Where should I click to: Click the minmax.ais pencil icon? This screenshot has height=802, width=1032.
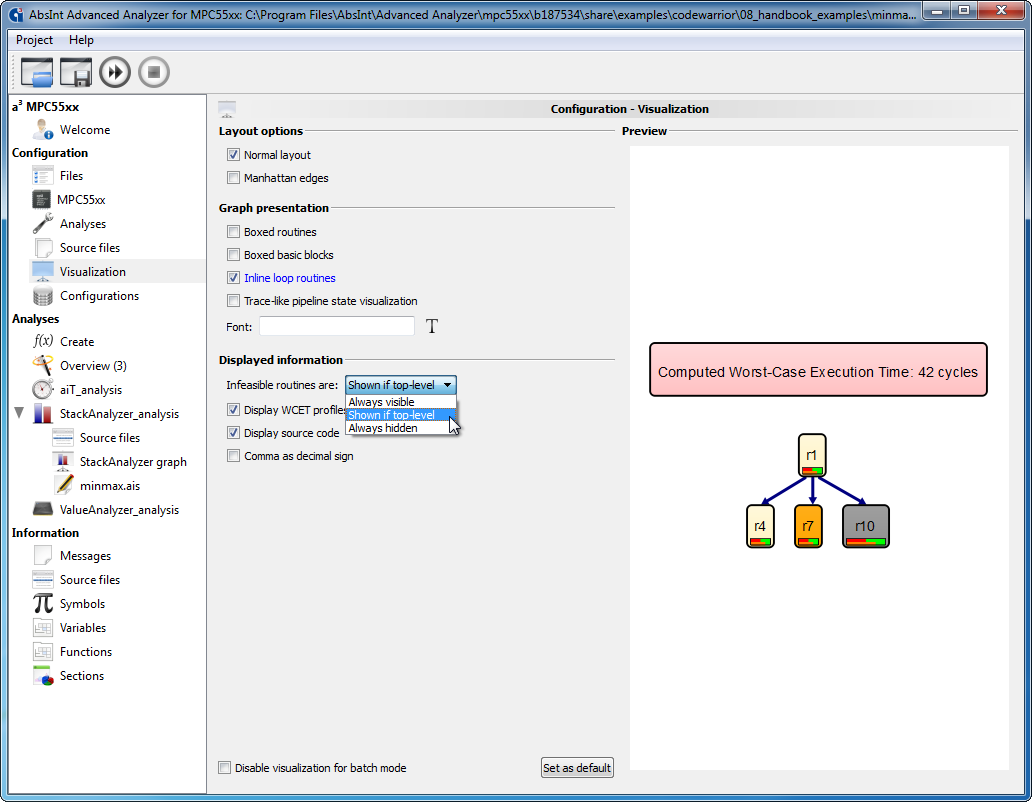pos(64,485)
